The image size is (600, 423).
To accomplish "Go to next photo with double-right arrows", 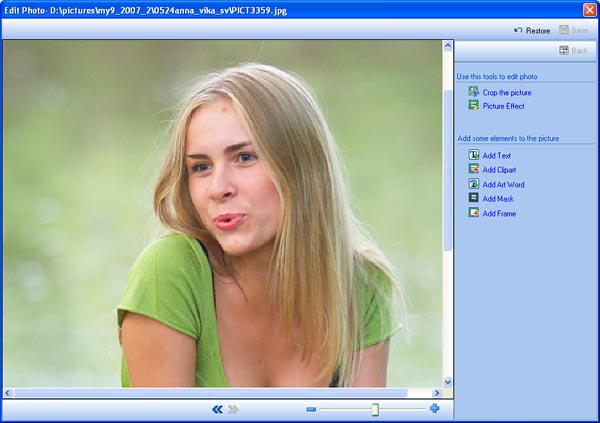I will pos(233,410).
